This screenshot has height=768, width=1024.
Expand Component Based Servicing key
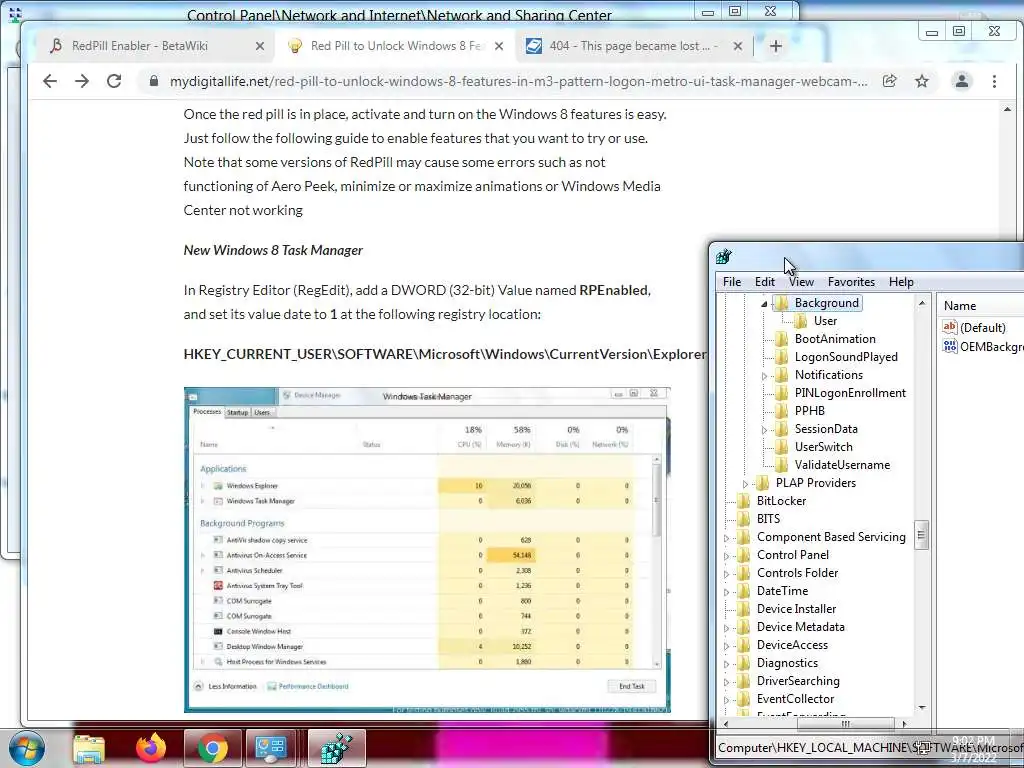pyautogui.click(x=726, y=538)
